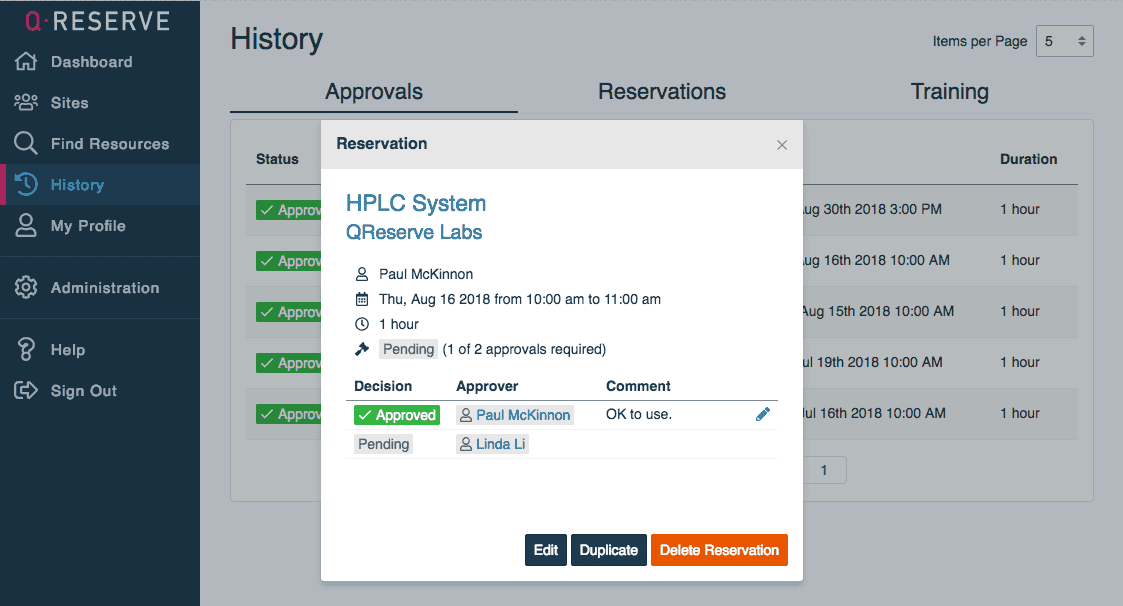The image size is (1123, 606).
Task: Edit comment using the pencil icon
Action: click(763, 414)
